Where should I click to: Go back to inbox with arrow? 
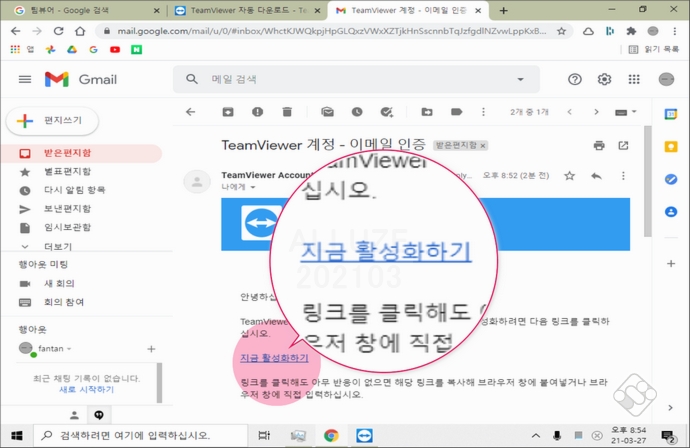191,112
